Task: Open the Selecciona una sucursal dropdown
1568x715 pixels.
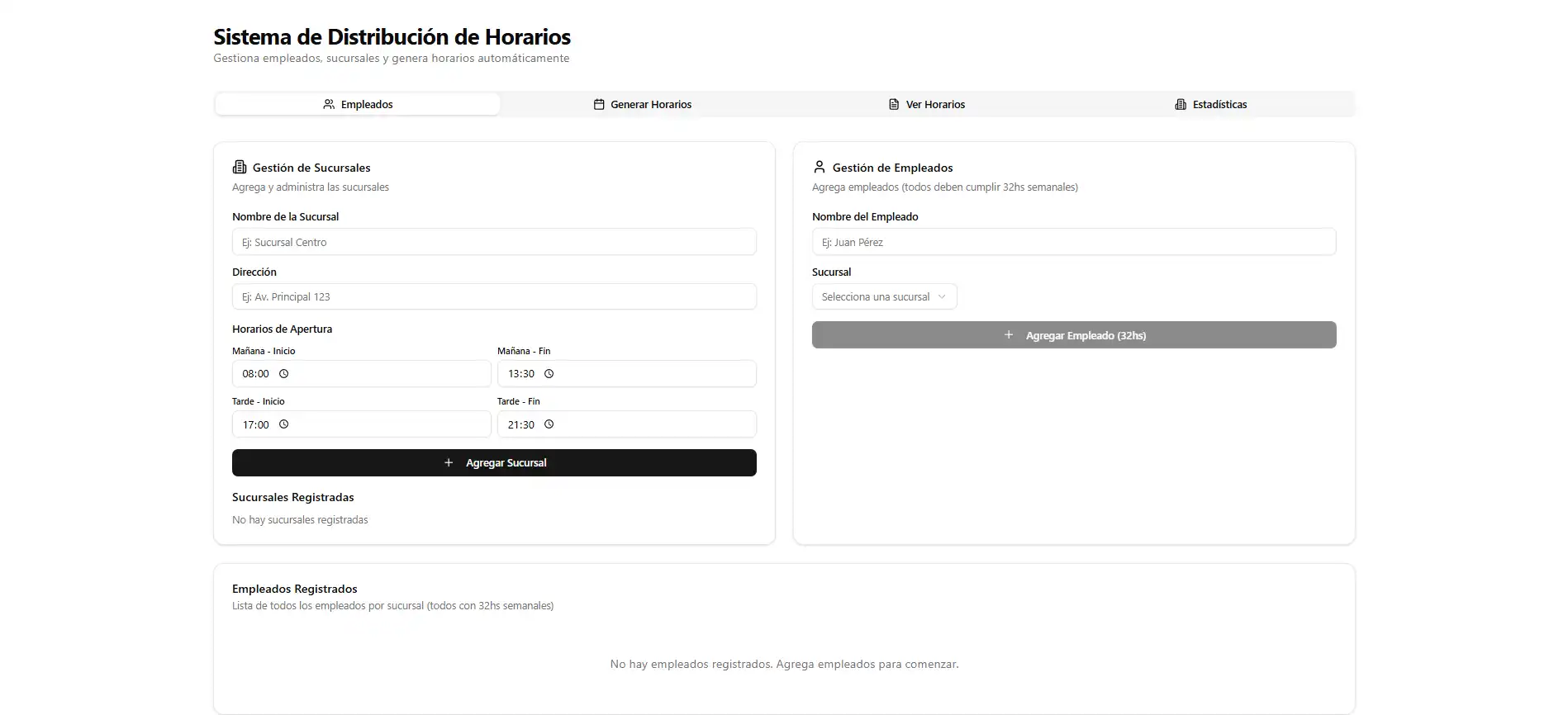Action: pos(884,296)
